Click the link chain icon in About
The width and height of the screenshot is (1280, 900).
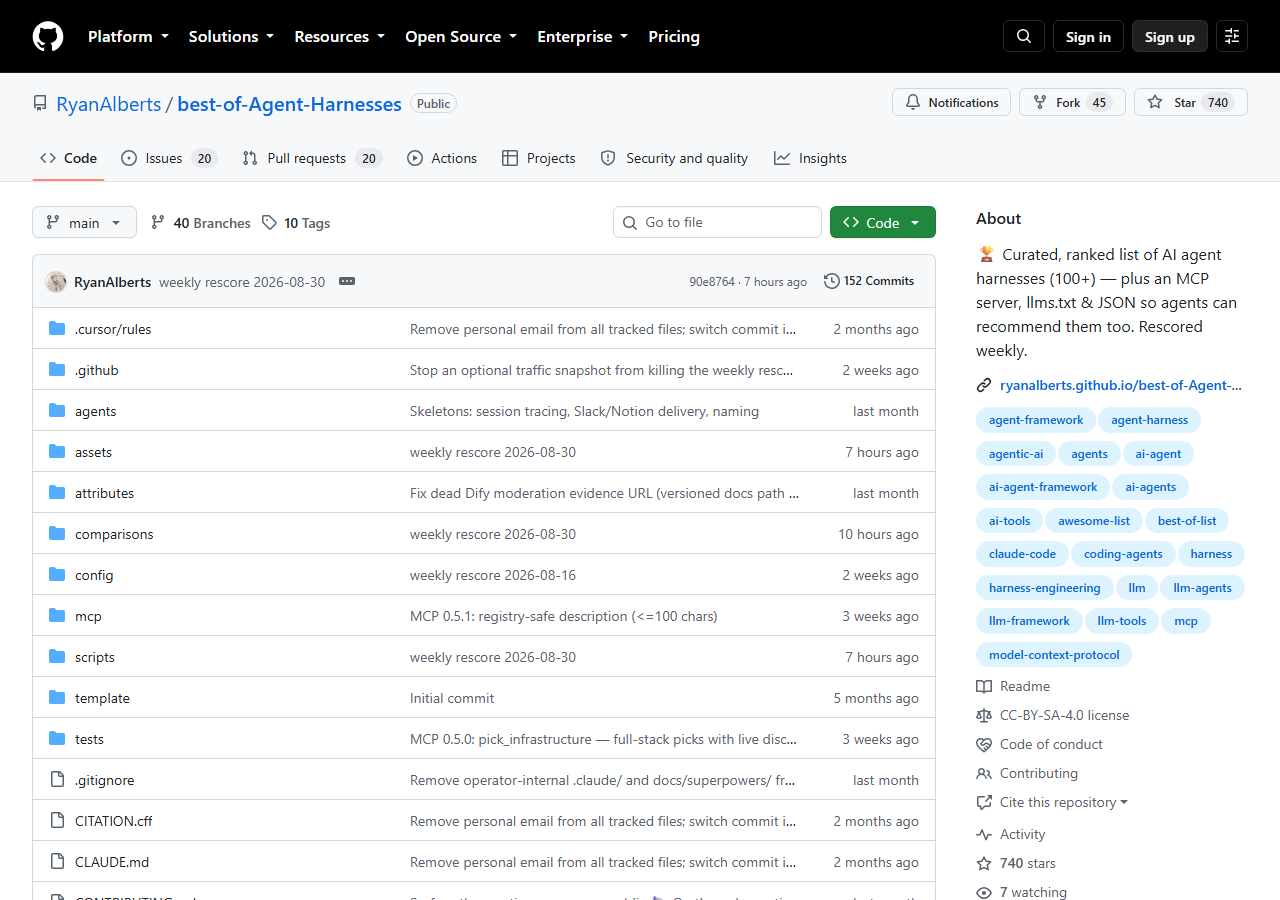tap(984, 385)
